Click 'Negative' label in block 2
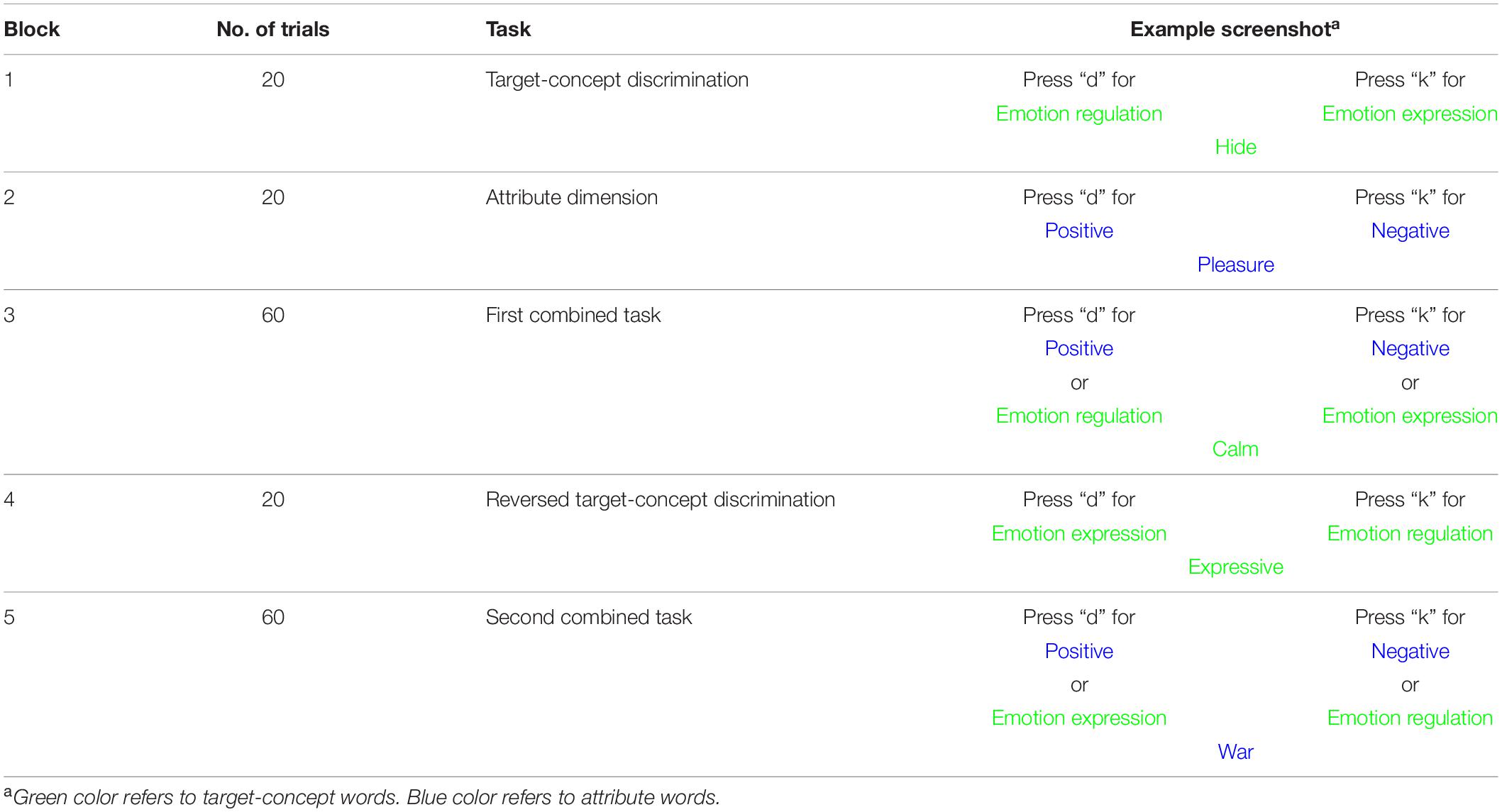The width and height of the screenshot is (1502, 812). 1410,230
